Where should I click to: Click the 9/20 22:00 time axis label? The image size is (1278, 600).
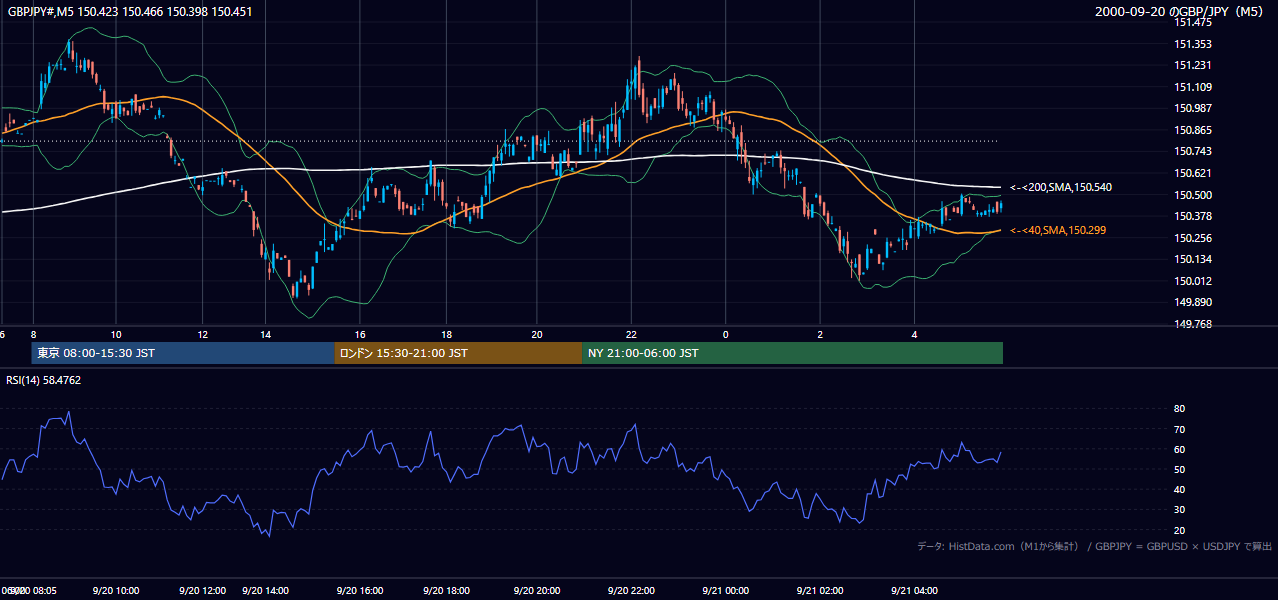(x=630, y=591)
